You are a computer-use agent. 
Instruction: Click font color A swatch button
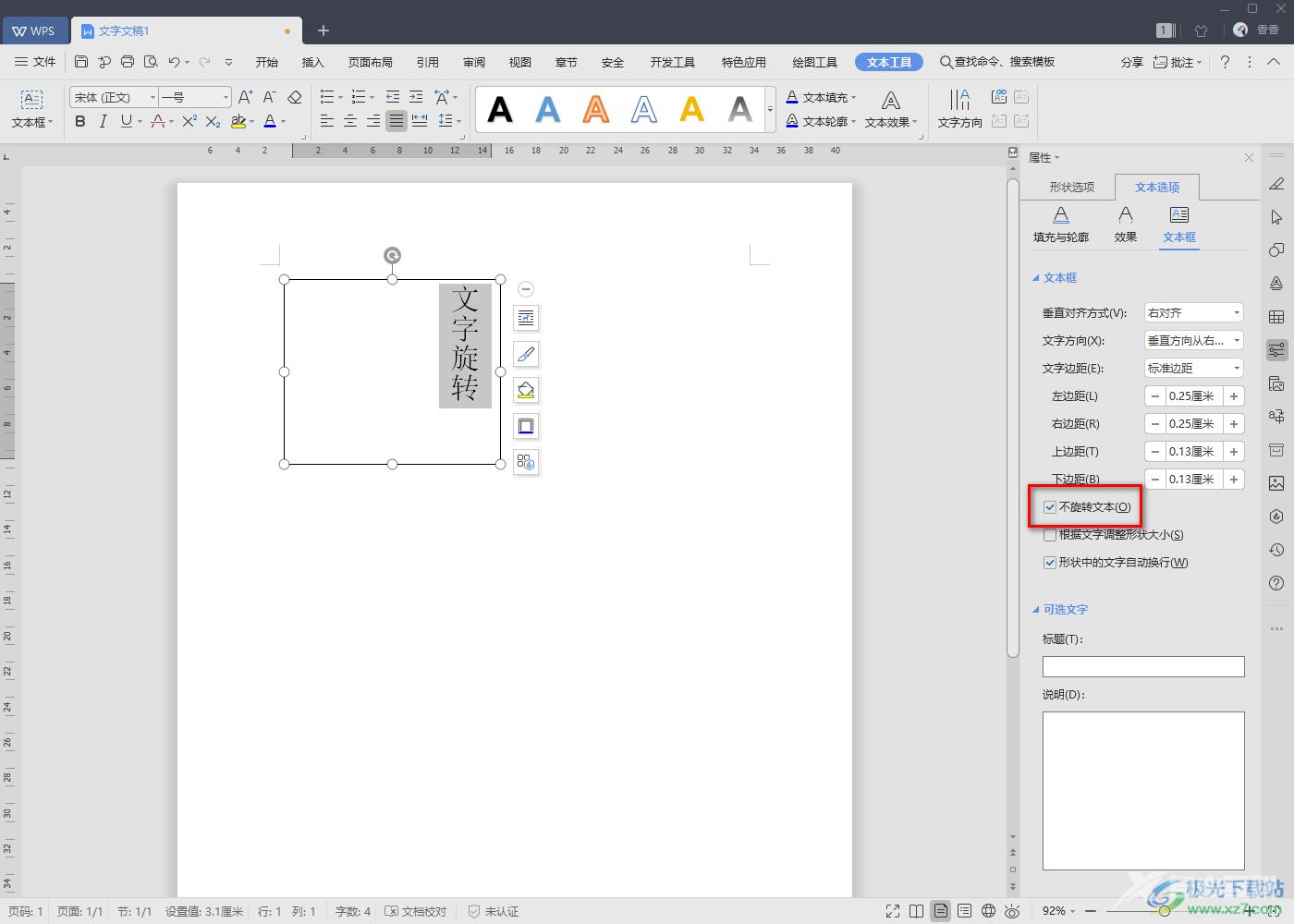pyautogui.click(x=270, y=121)
